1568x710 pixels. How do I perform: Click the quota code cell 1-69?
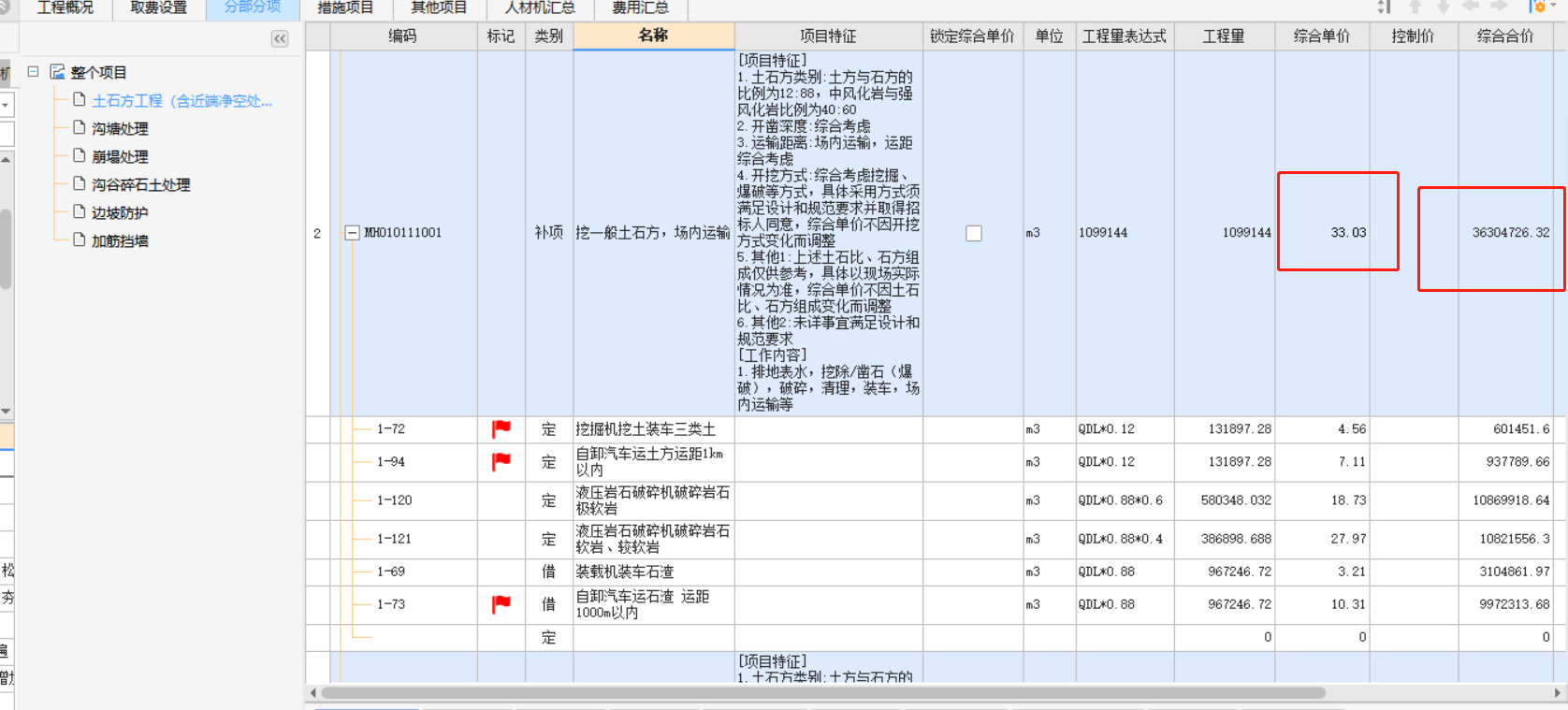click(390, 572)
